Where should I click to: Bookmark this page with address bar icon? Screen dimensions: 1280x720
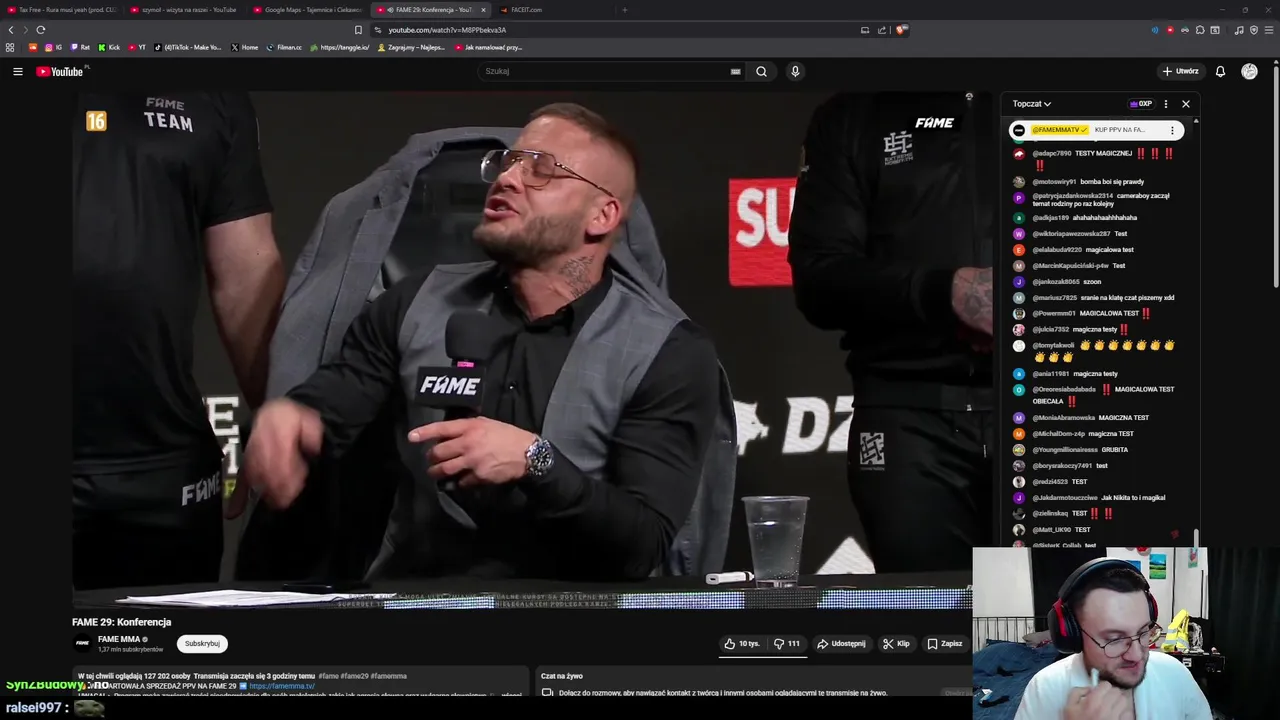tap(358, 30)
